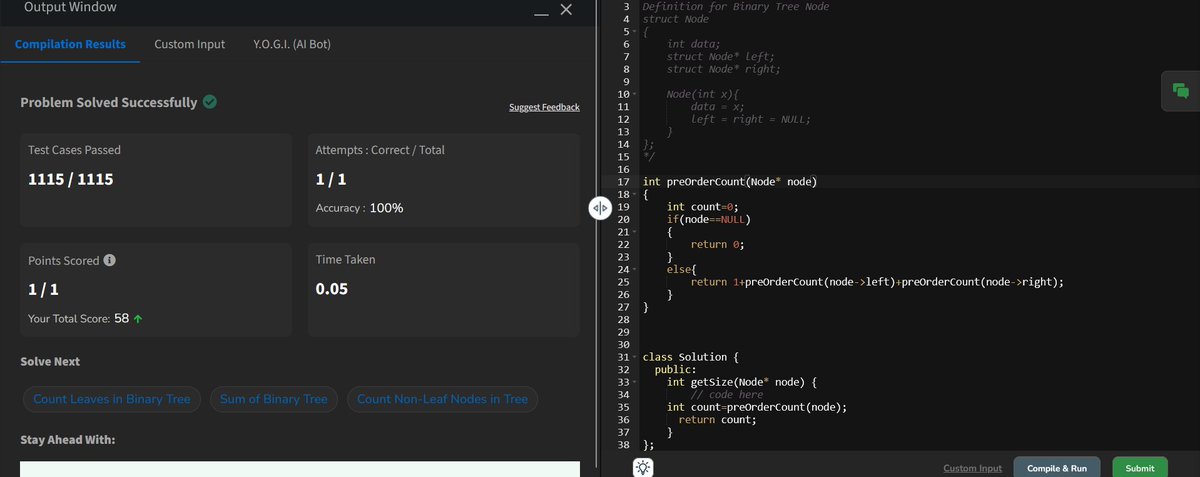This screenshot has width=1200, height=477.
Task: Submit the solution with the Submit button
Action: coord(1140,468)
